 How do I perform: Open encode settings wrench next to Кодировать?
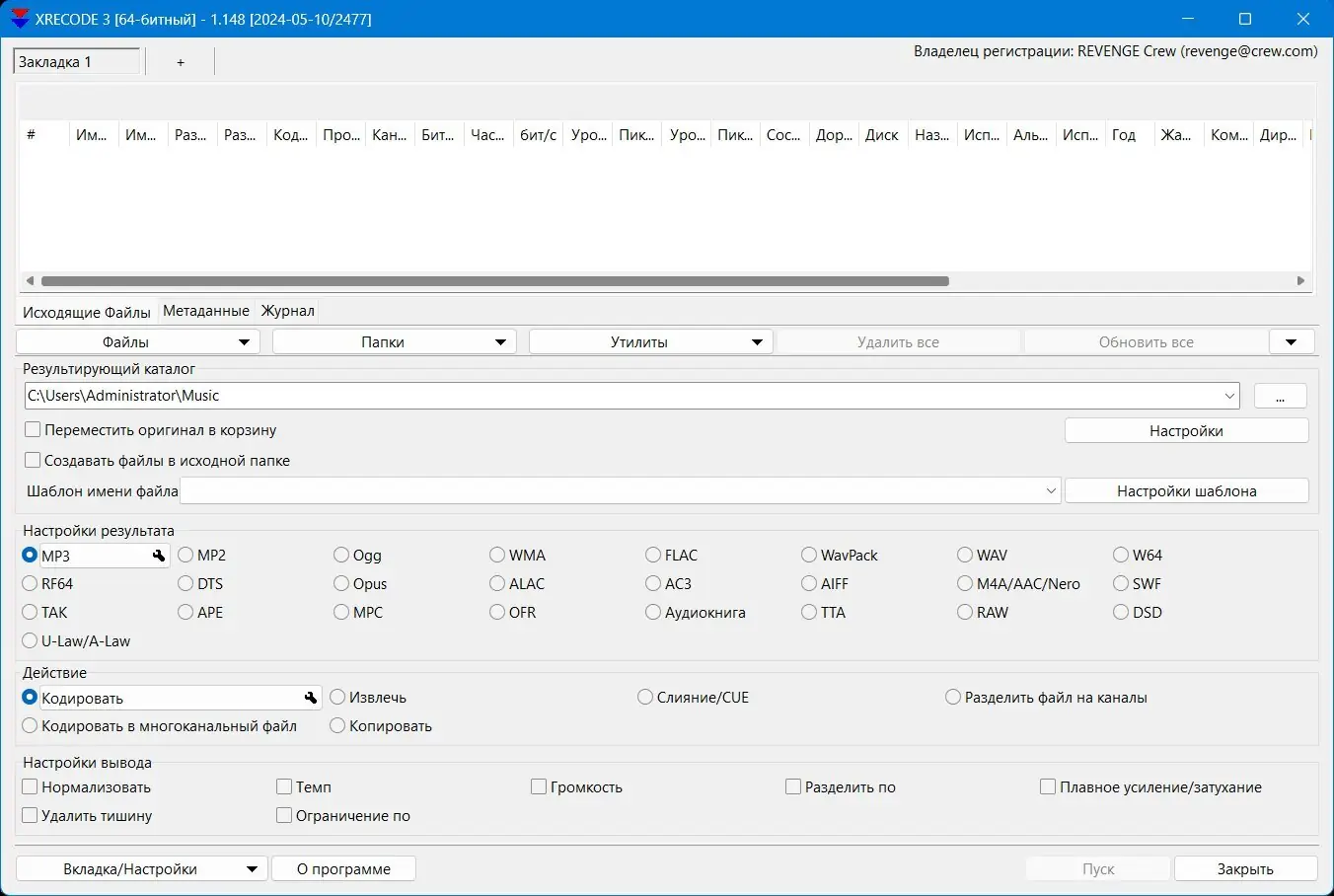311,699
